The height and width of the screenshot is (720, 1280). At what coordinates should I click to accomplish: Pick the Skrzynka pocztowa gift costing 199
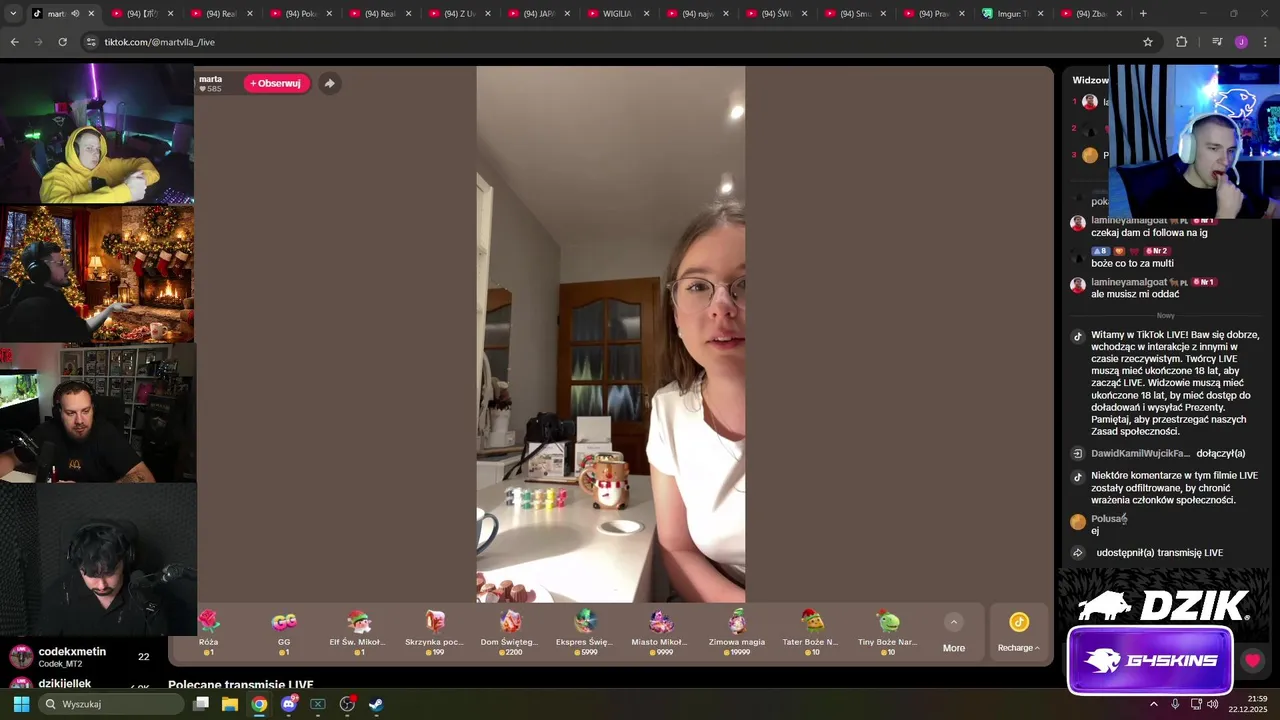[434, 633]
